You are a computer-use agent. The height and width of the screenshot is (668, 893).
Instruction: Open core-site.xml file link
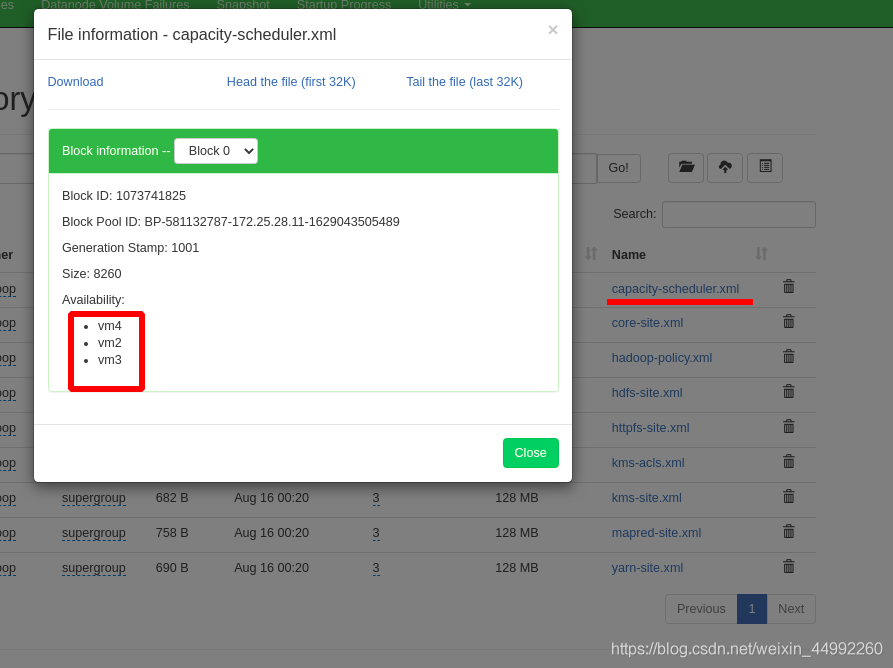click(x=648, y=323)
